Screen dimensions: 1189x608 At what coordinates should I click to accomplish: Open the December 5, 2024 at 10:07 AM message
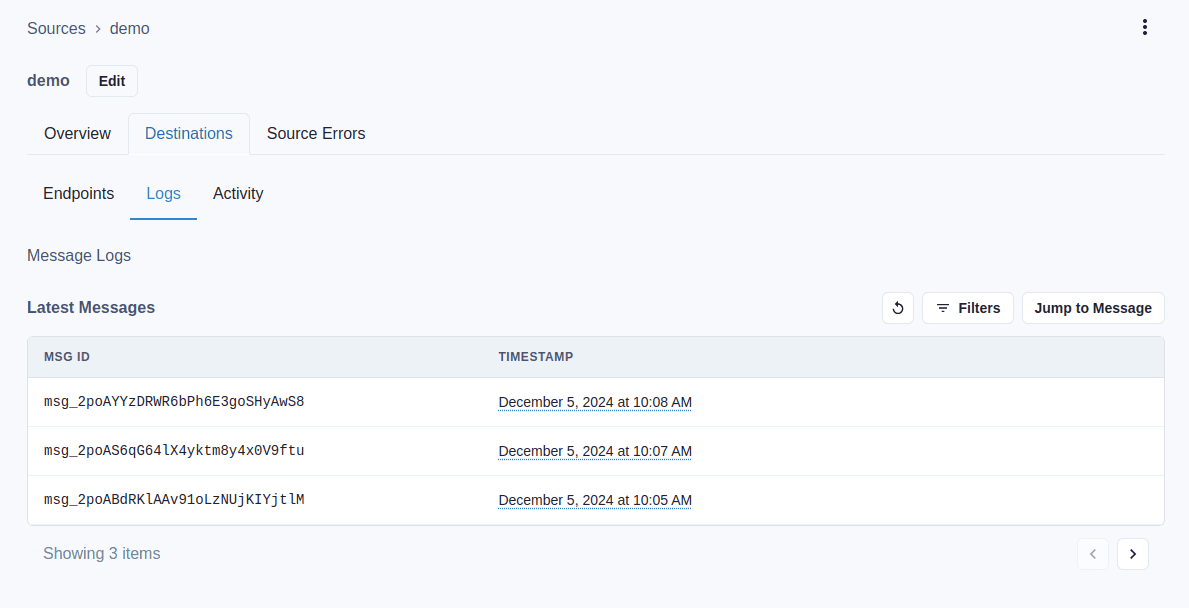(594, 451)
